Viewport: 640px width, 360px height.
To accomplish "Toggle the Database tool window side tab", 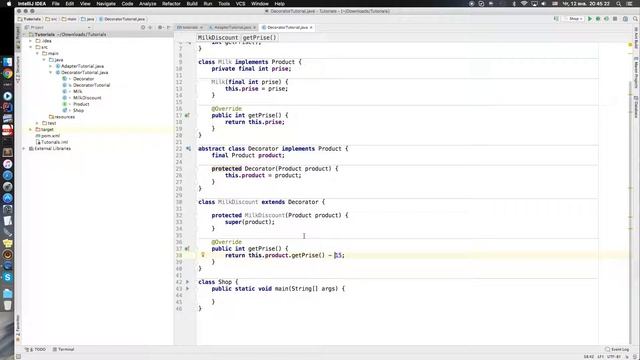I will pyautogui.click(x=636, y=107).
